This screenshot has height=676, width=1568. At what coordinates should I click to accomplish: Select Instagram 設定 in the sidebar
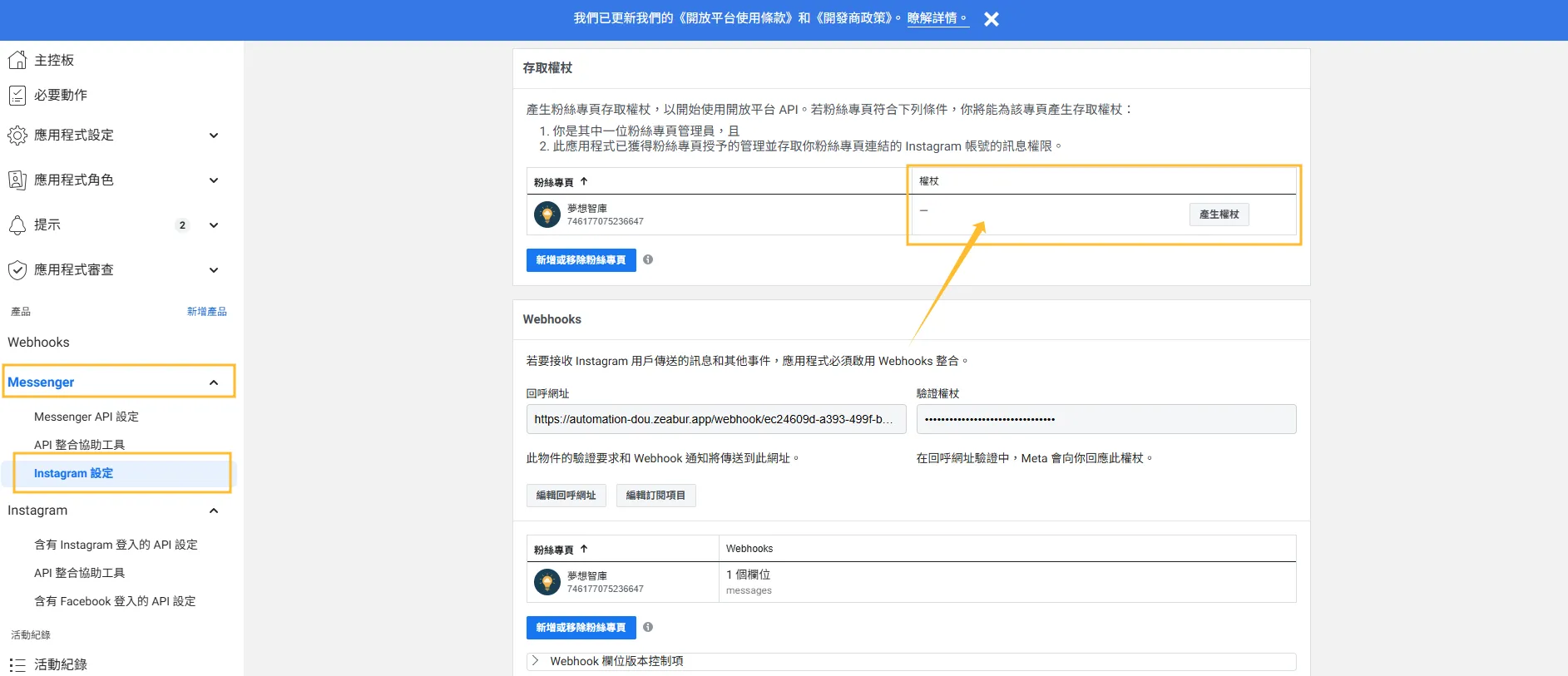(x=73, y=473)
